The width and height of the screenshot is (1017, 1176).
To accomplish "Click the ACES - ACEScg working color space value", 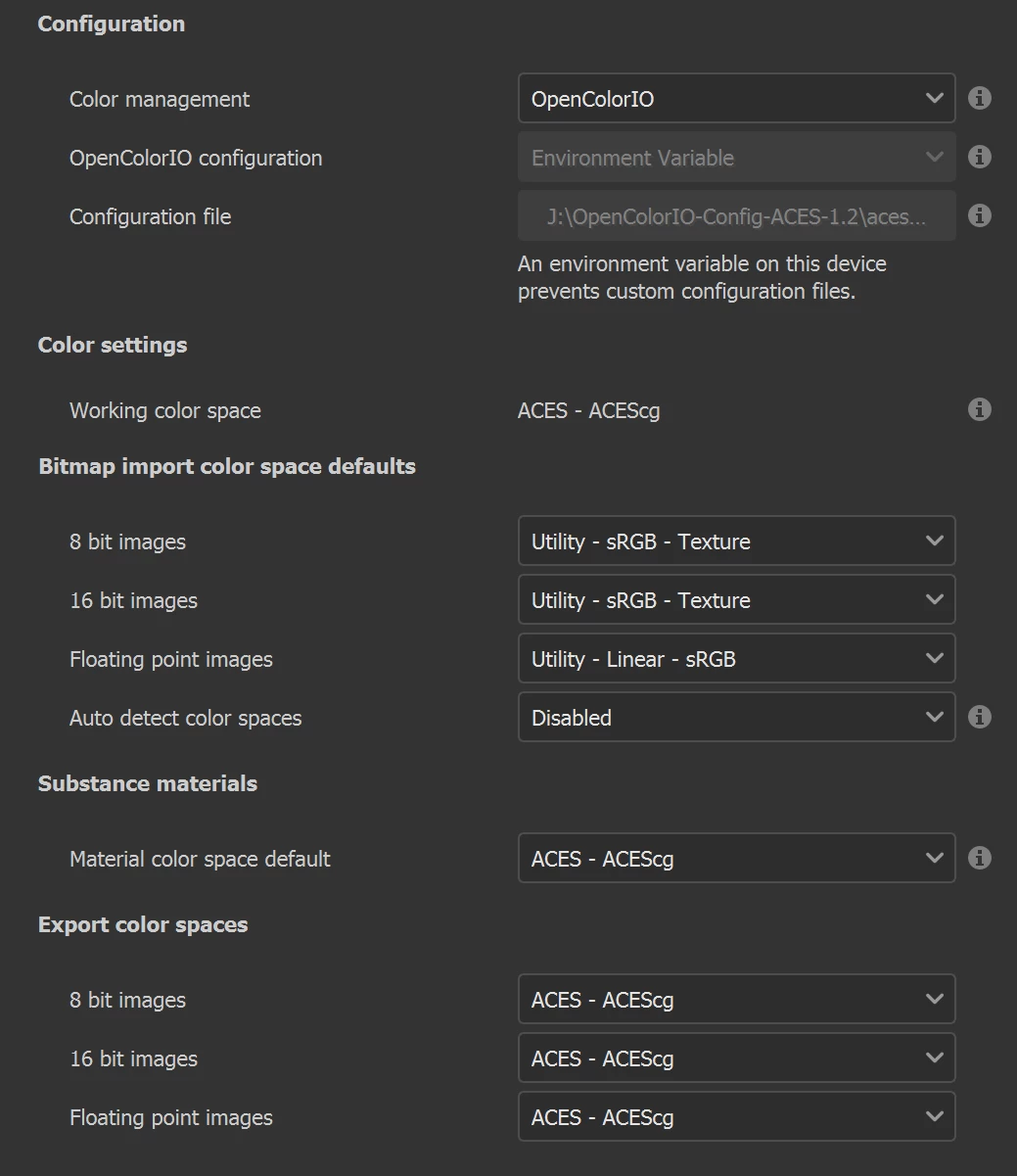I will click(x=588, y=410).
